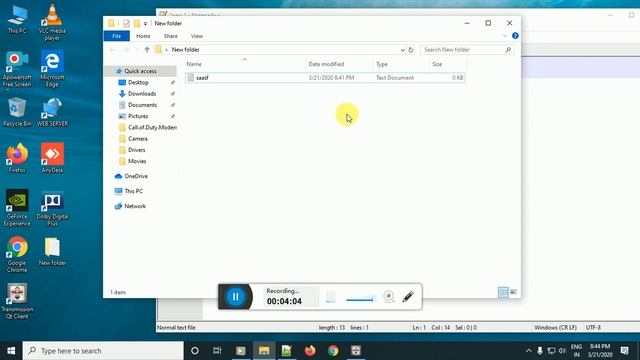Show hidden system tray icons
The width and height of the screenshot is (640, 360).
click(529, 351)
